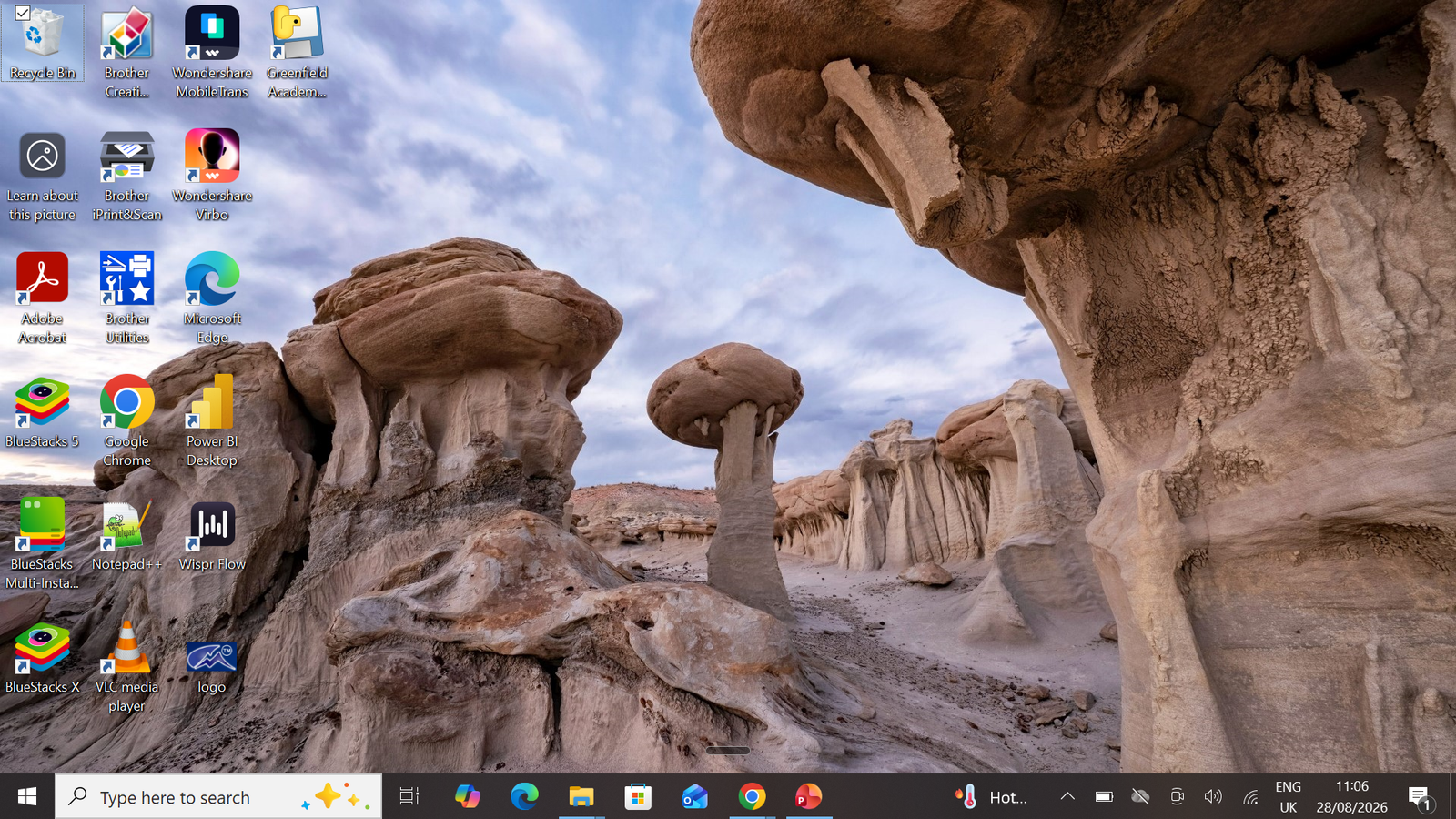Click the battery status icon
This screenshot has width=1456, height=819.
tap(1104, 797)
